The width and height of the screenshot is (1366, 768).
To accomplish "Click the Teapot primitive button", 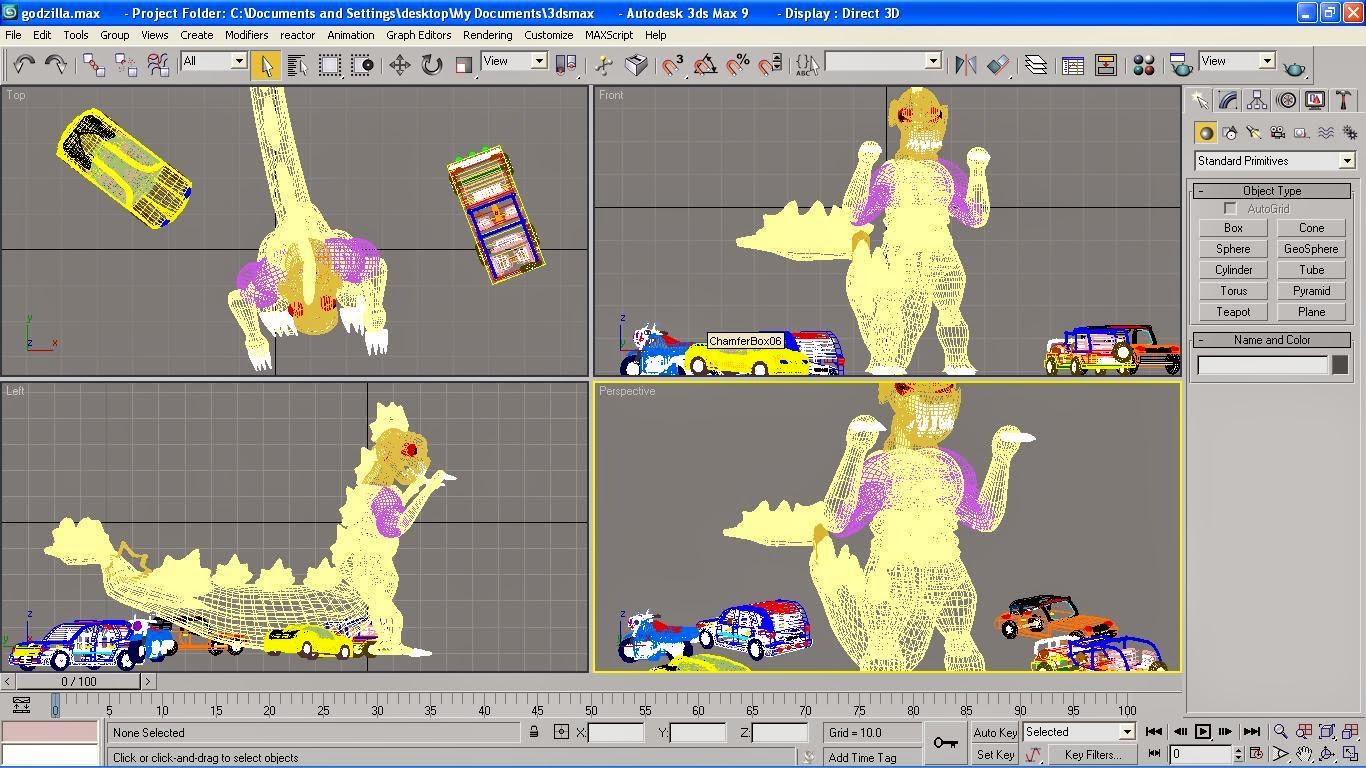I will pyautogui.click(x=1233, y=312).
